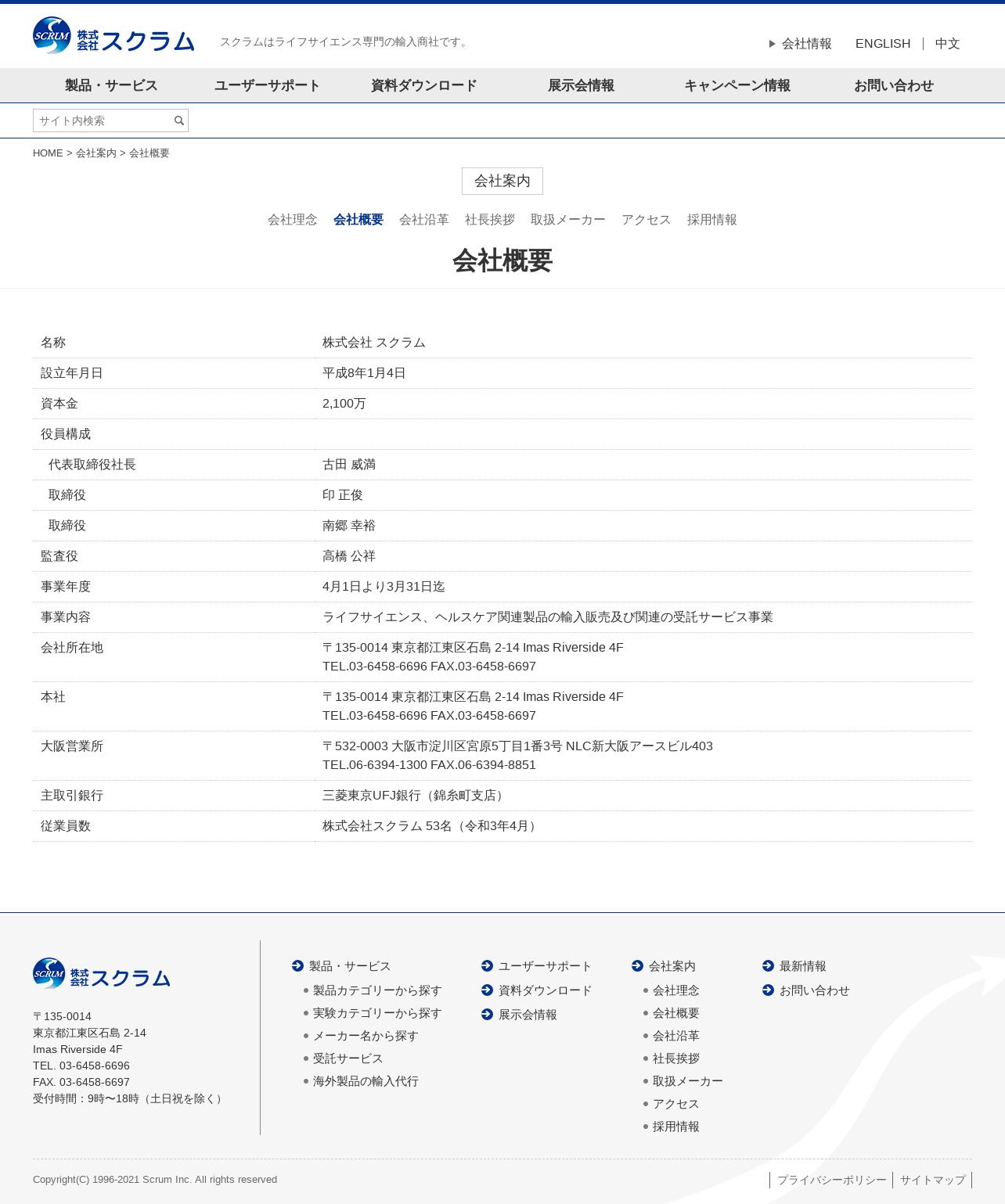
Task: Open 会社沿革 in footer list
Action: [x=676, y=1036]
